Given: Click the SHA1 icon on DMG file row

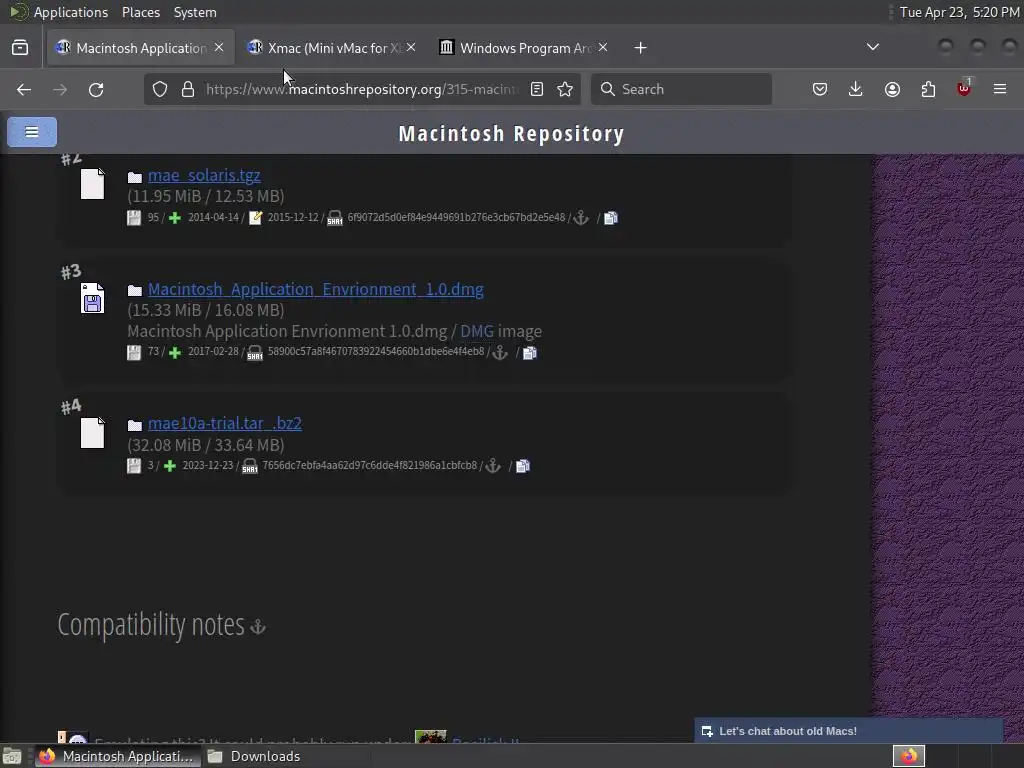Looking at the screenshot, I should pos(255,353).
